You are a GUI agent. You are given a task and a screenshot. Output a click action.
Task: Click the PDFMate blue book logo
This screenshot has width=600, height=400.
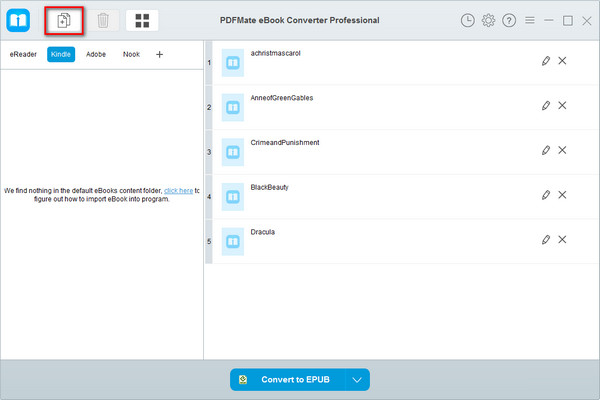click(18, 20)
